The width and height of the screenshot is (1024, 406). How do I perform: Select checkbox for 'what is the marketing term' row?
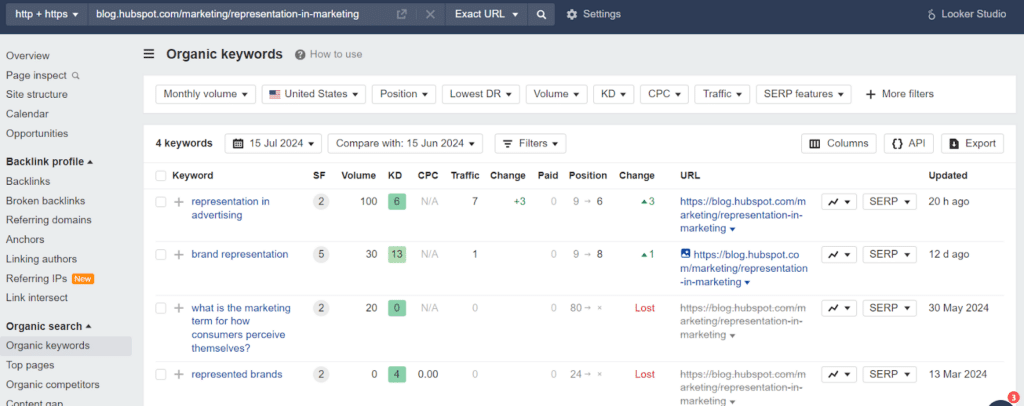161,308
